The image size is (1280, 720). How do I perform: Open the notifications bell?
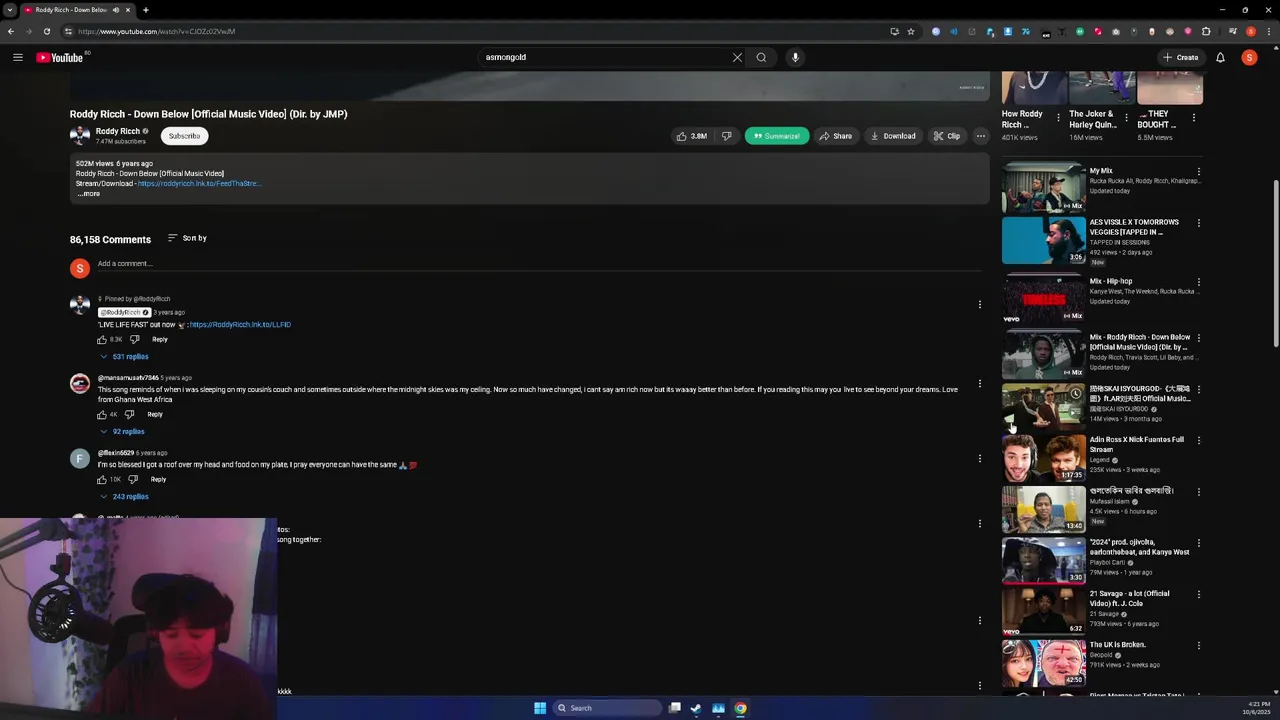pos(1220,57)
